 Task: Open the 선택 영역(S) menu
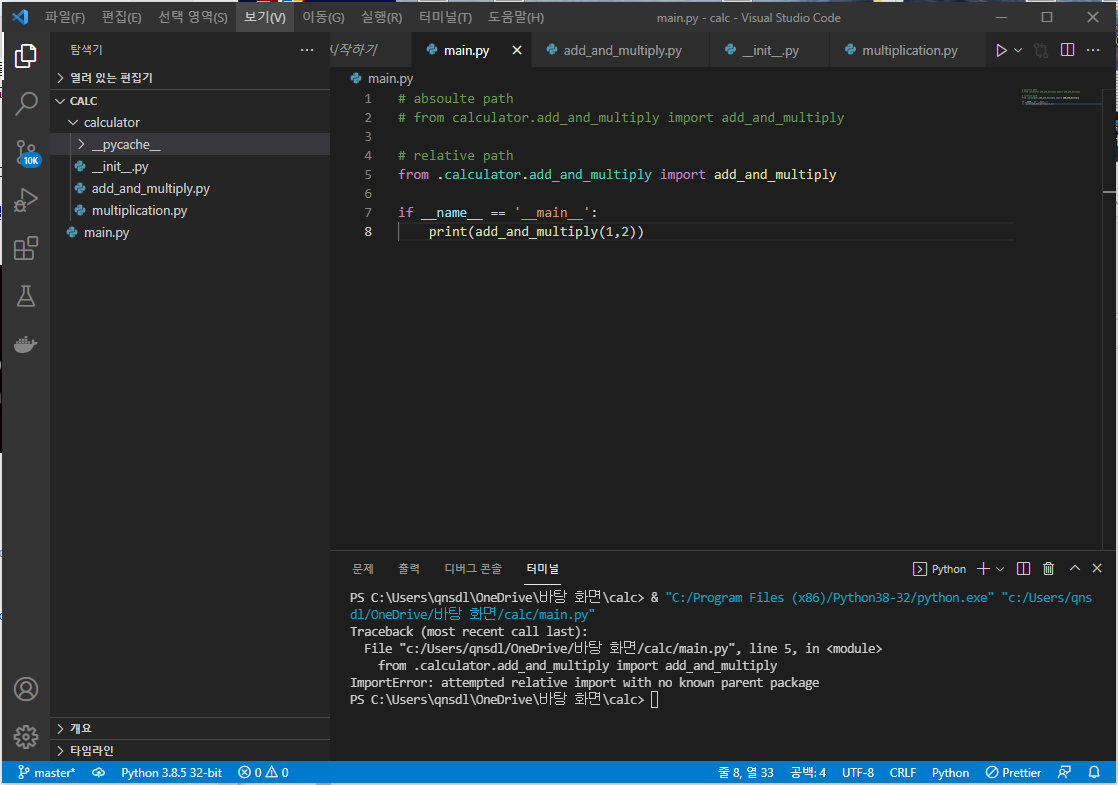[193, 17]
